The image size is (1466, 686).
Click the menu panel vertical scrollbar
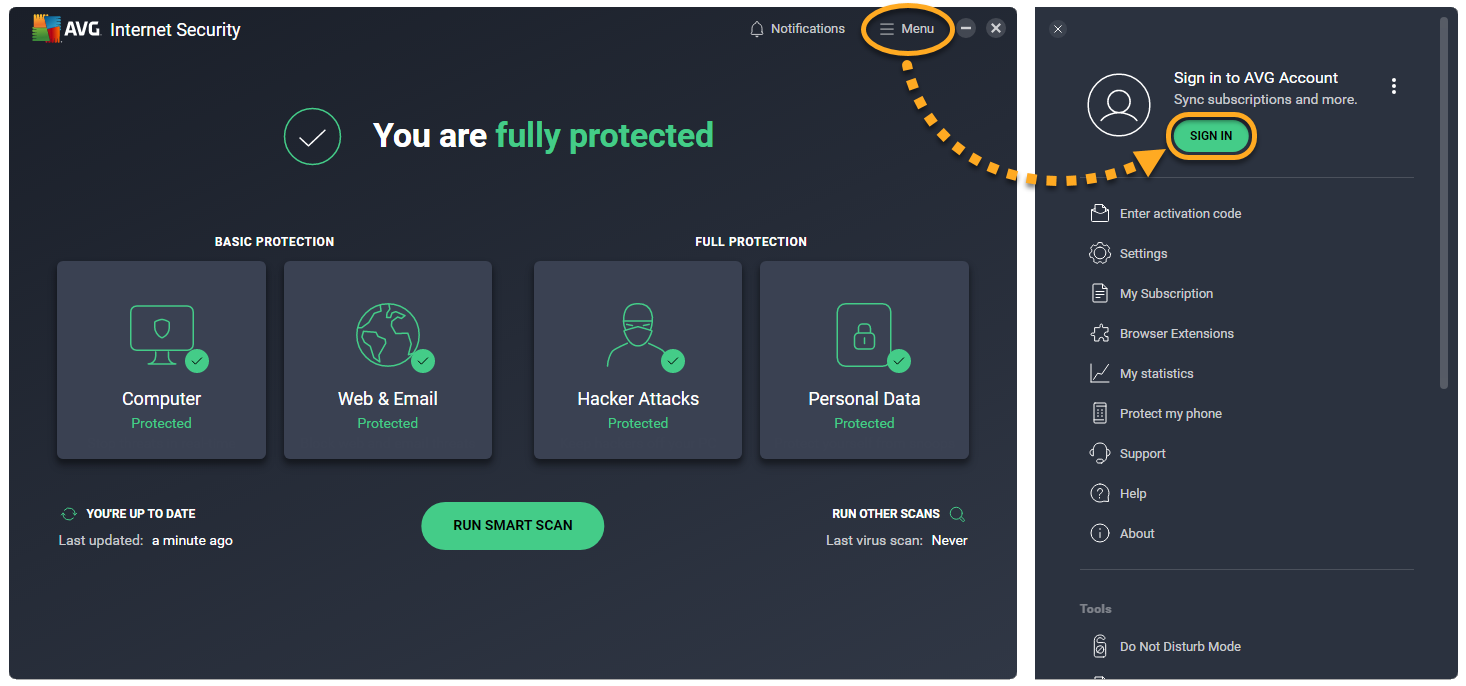click(1443, 200)
